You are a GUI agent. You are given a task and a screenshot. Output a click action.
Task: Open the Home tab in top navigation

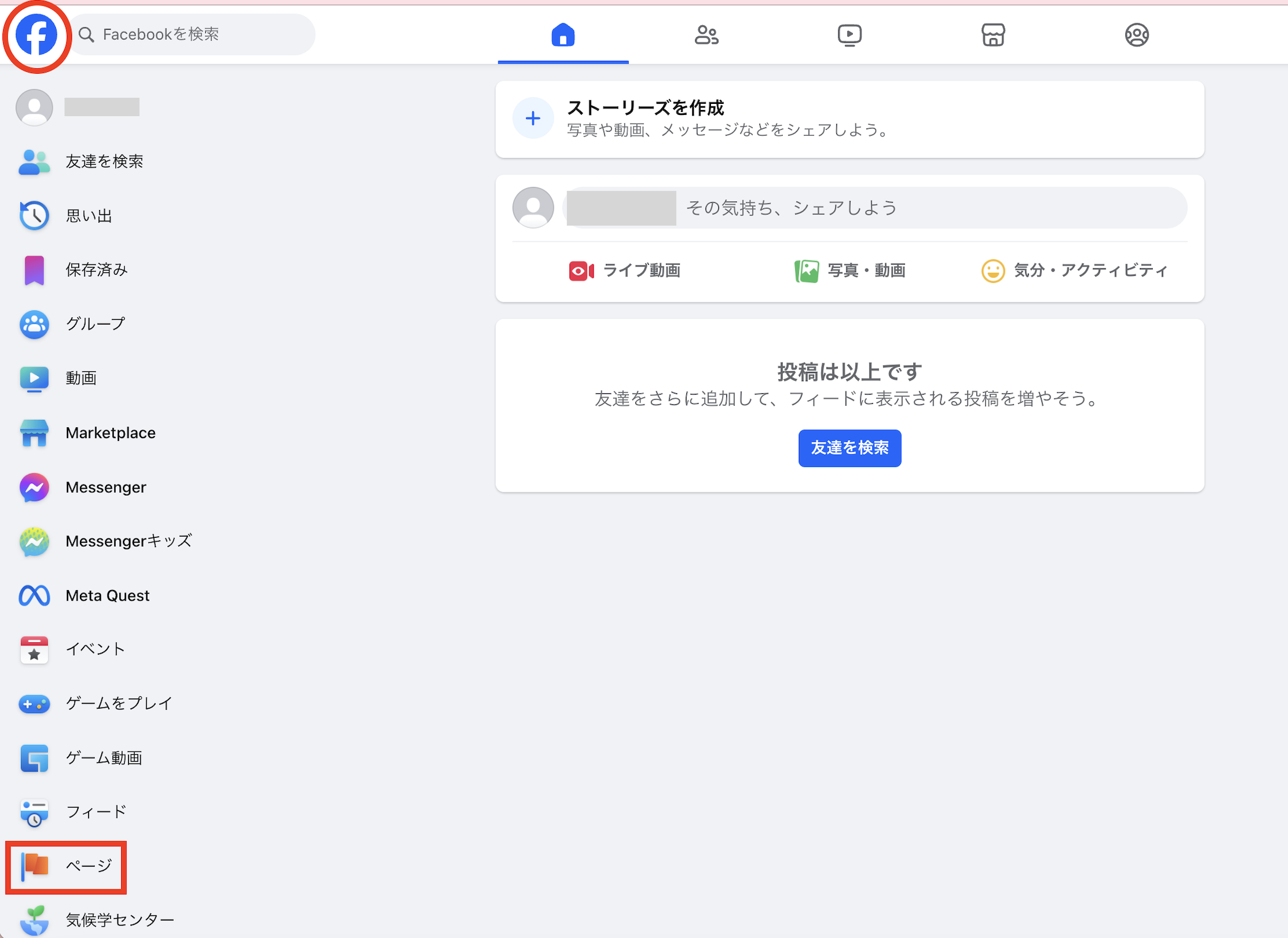point(563,34)
